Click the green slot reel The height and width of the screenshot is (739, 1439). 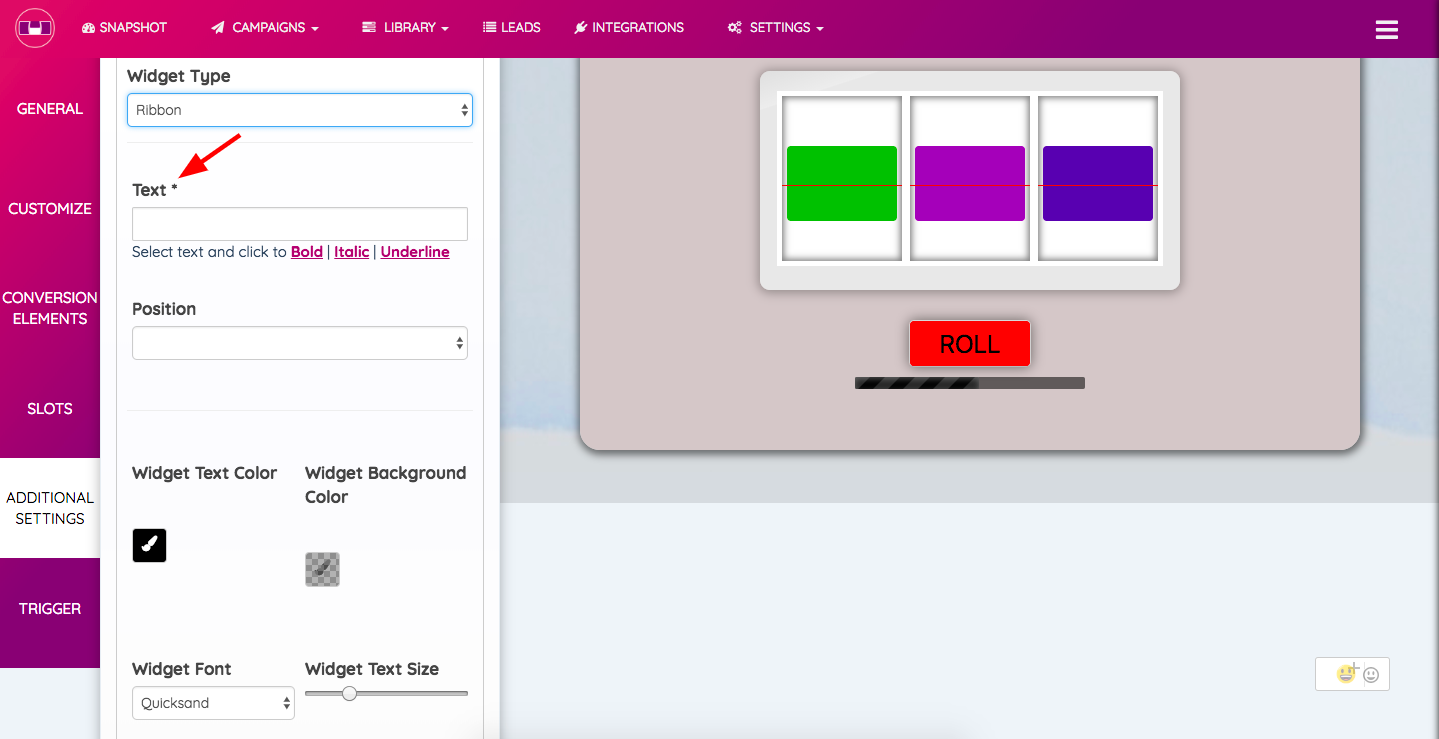[842, 183]
